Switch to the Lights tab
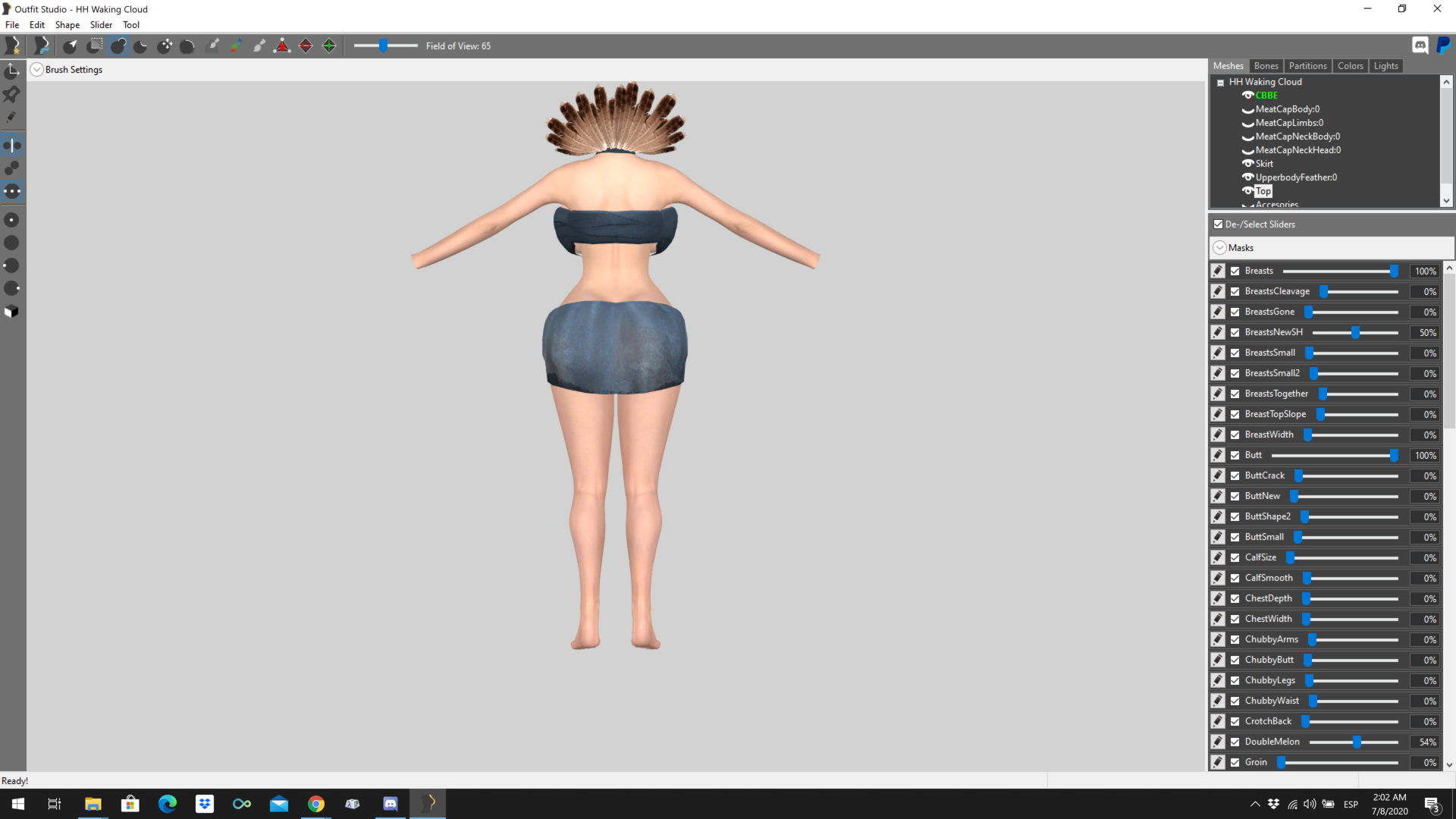The width and height of the screenshot is (1456, 819). 1385,66
